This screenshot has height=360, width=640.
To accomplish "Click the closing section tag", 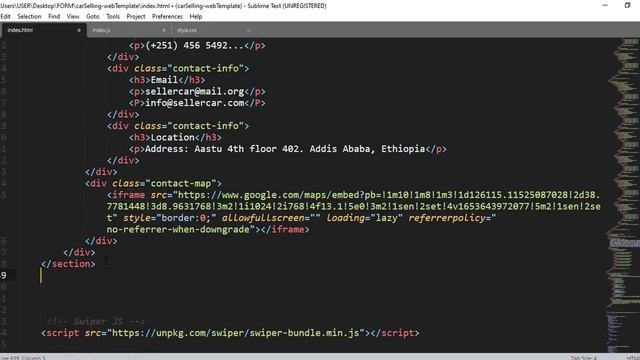I will pos(68,264).
